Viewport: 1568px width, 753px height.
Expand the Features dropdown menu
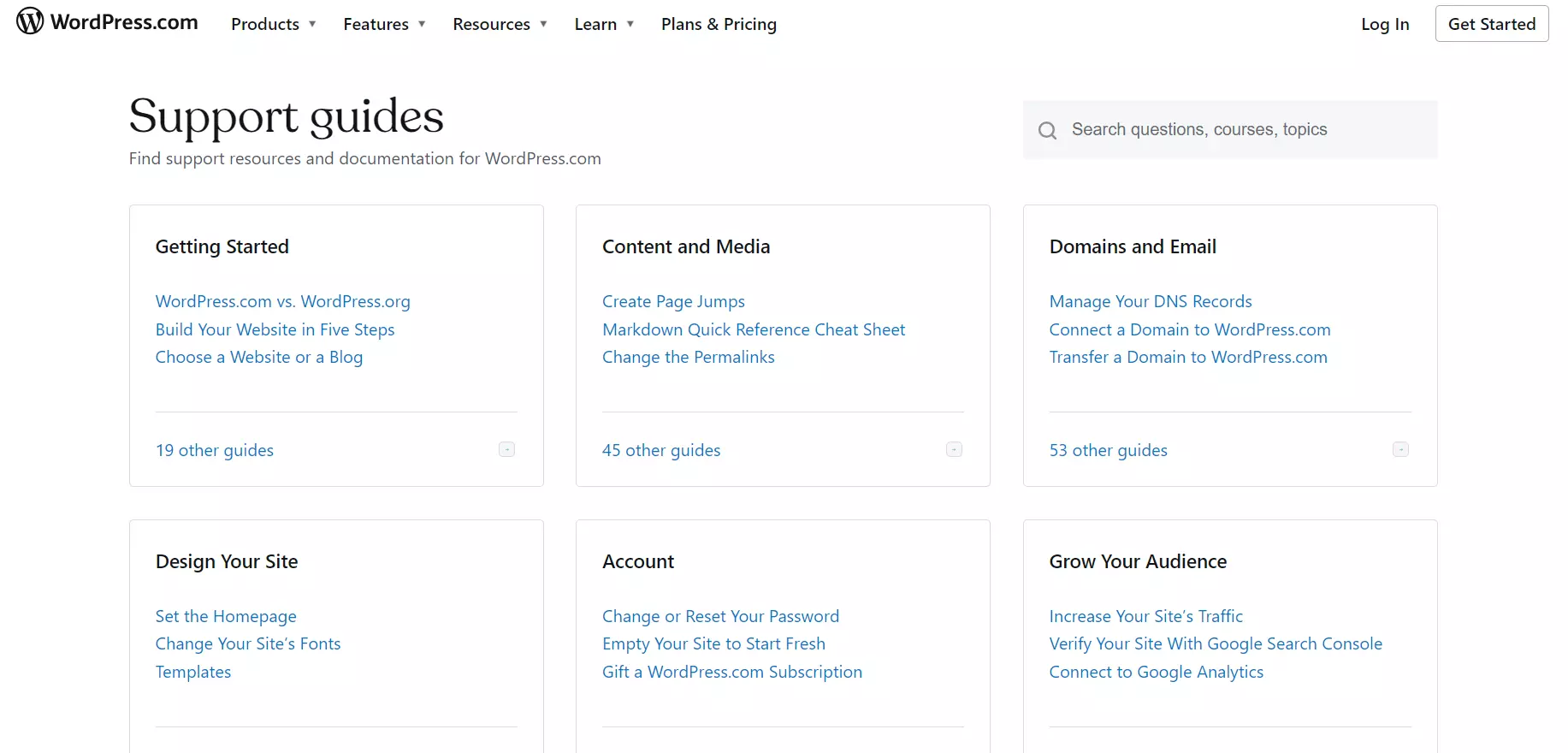(384, 24)
